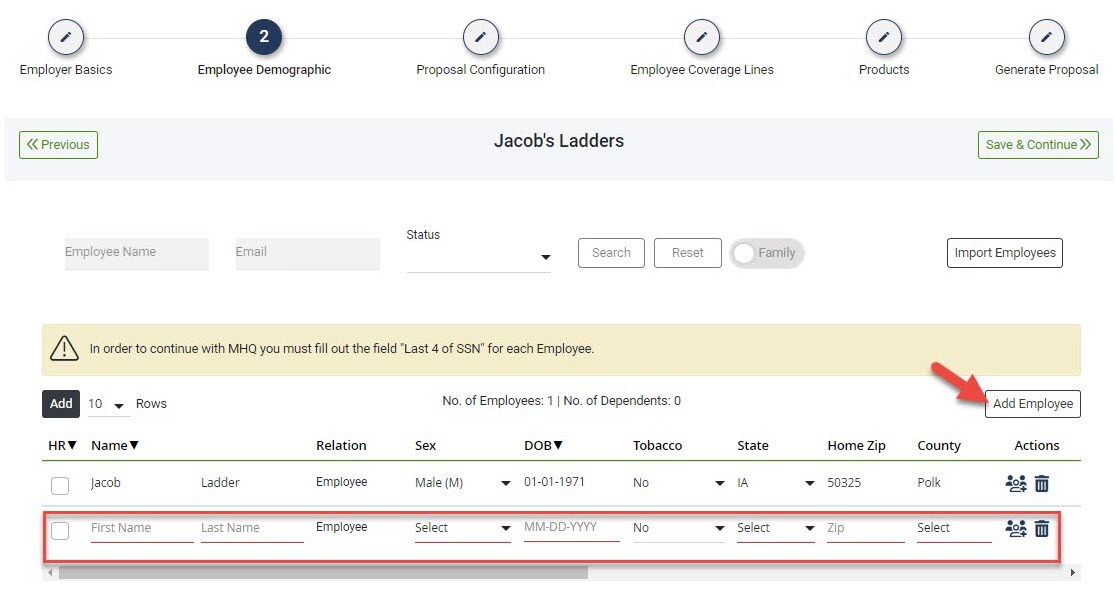Image resolution: width=1115 pixels, height=592 pixels.
Task: Open the Status filter dropdown
Action: [x=479, y=257]
